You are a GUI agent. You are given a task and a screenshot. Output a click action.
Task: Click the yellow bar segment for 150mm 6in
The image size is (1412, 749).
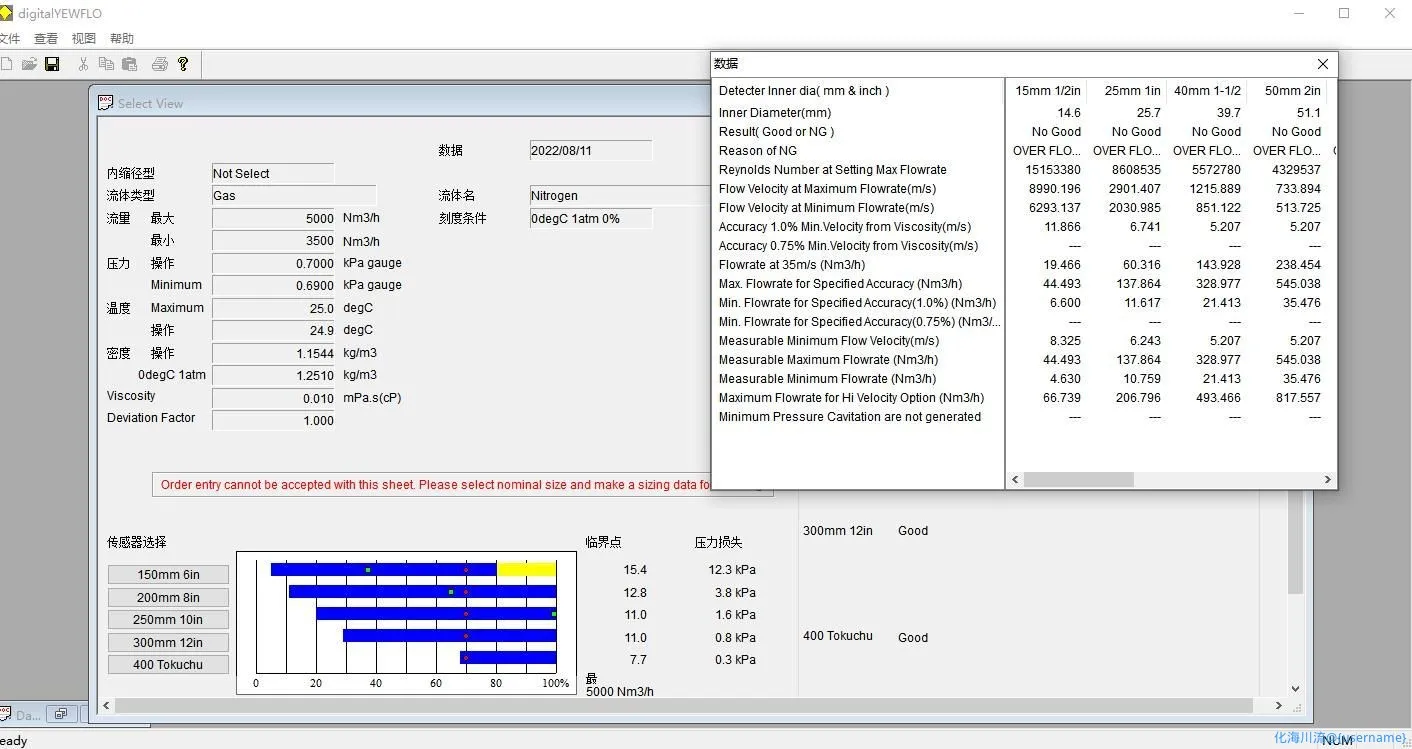(x=526, y=570)
